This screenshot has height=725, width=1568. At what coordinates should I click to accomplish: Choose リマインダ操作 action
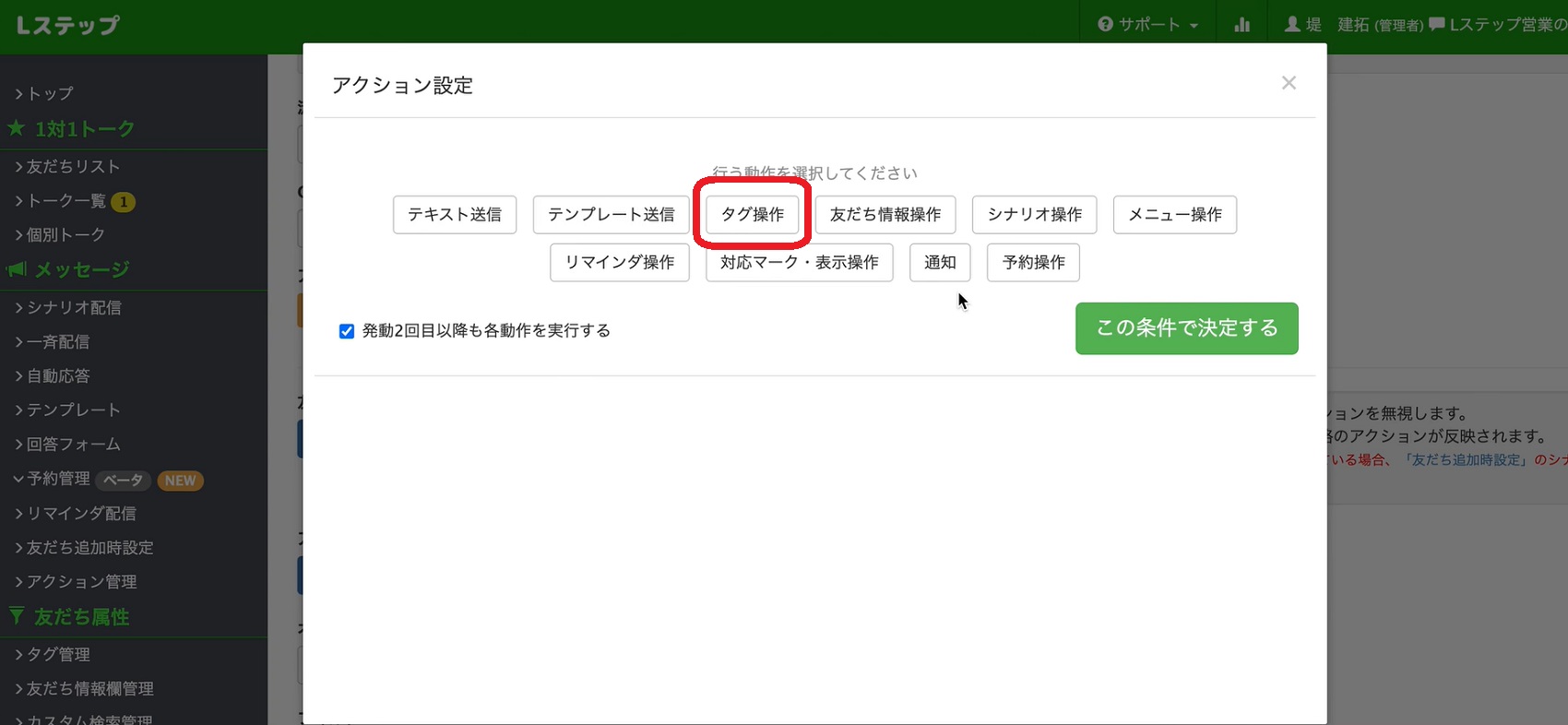tap(620, 263)
